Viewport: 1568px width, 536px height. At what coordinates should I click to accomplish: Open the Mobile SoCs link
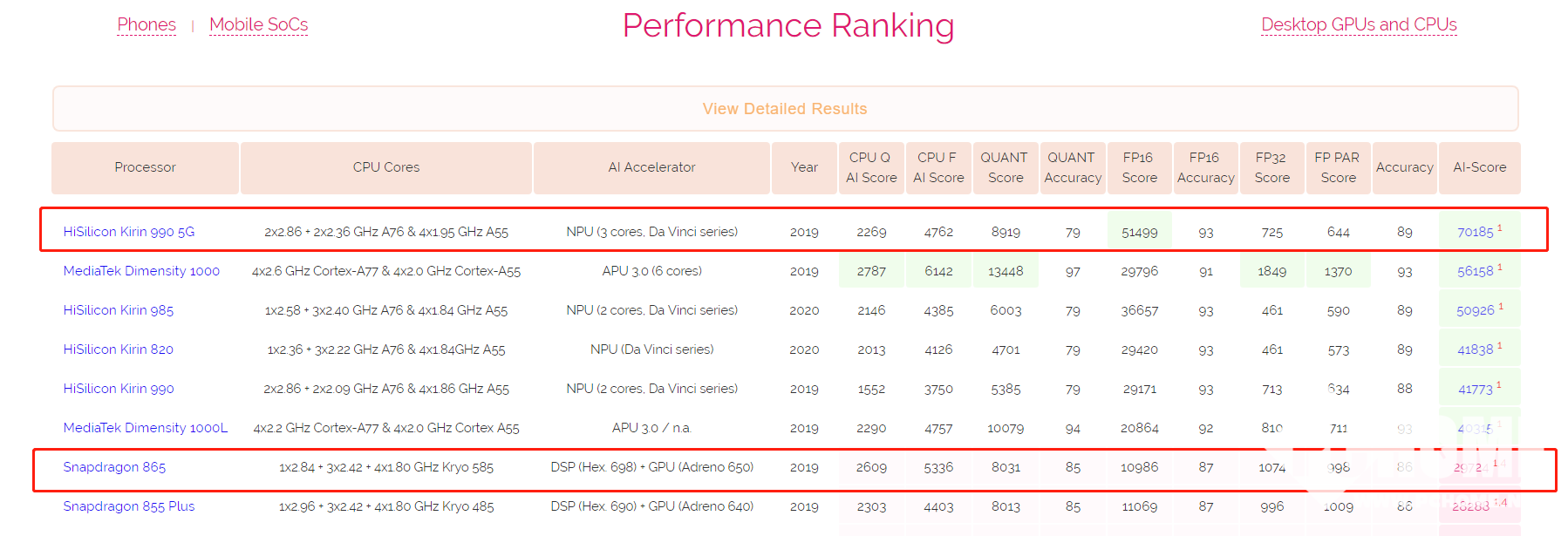258,24
